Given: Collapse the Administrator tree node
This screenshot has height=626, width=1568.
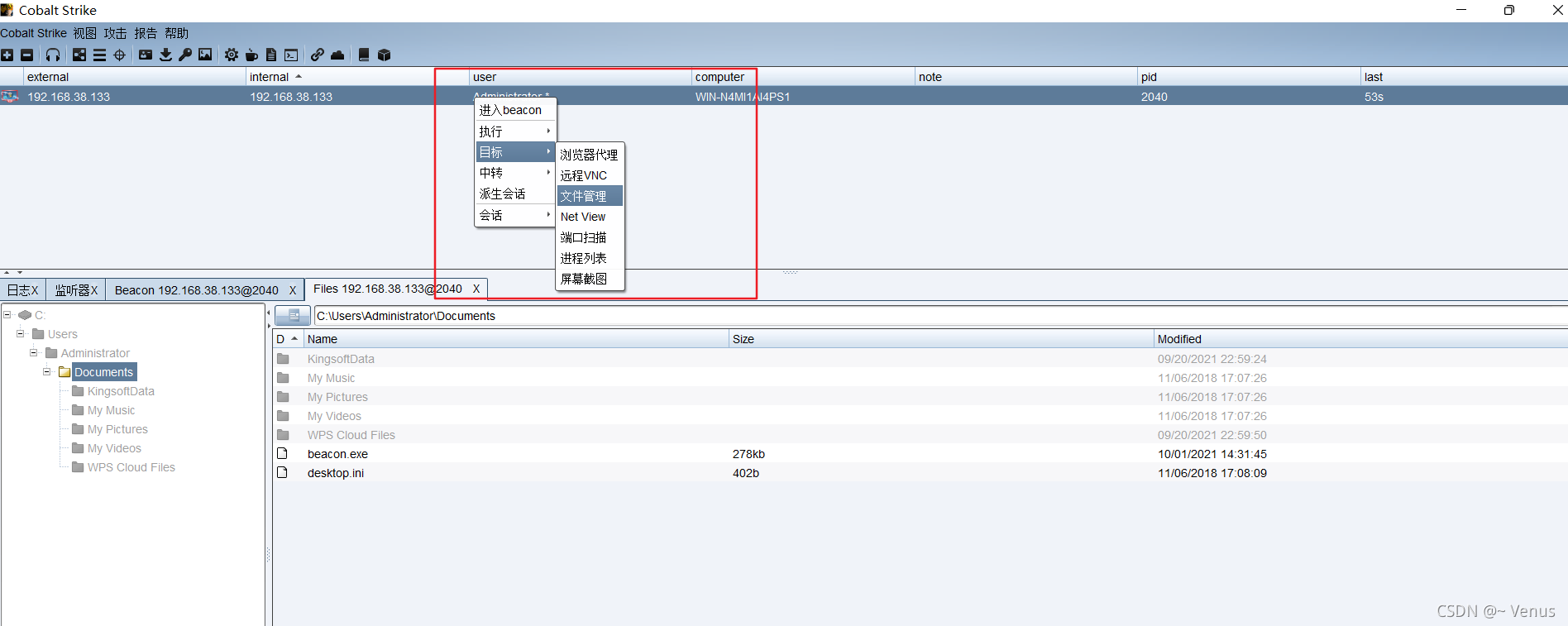Looking at the screenshot, I should (34, 352).
